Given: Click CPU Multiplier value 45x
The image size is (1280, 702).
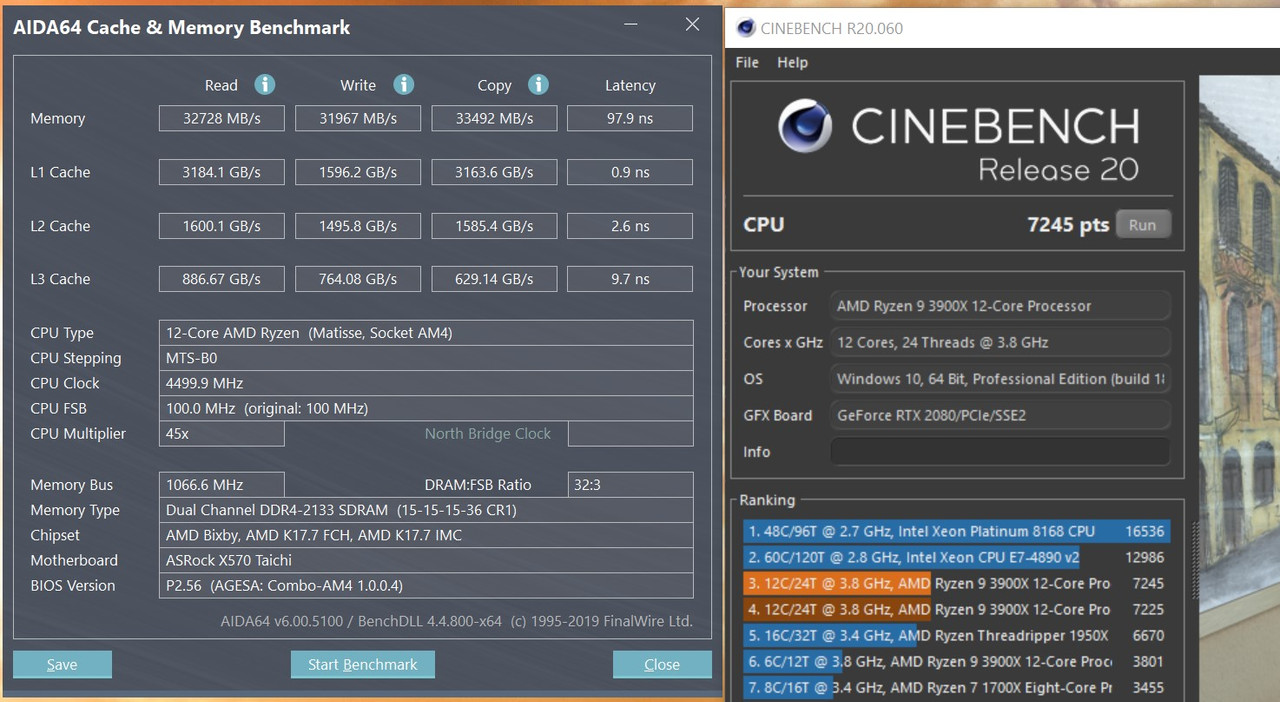Looking at the screenshot, I should pos(221,433).
